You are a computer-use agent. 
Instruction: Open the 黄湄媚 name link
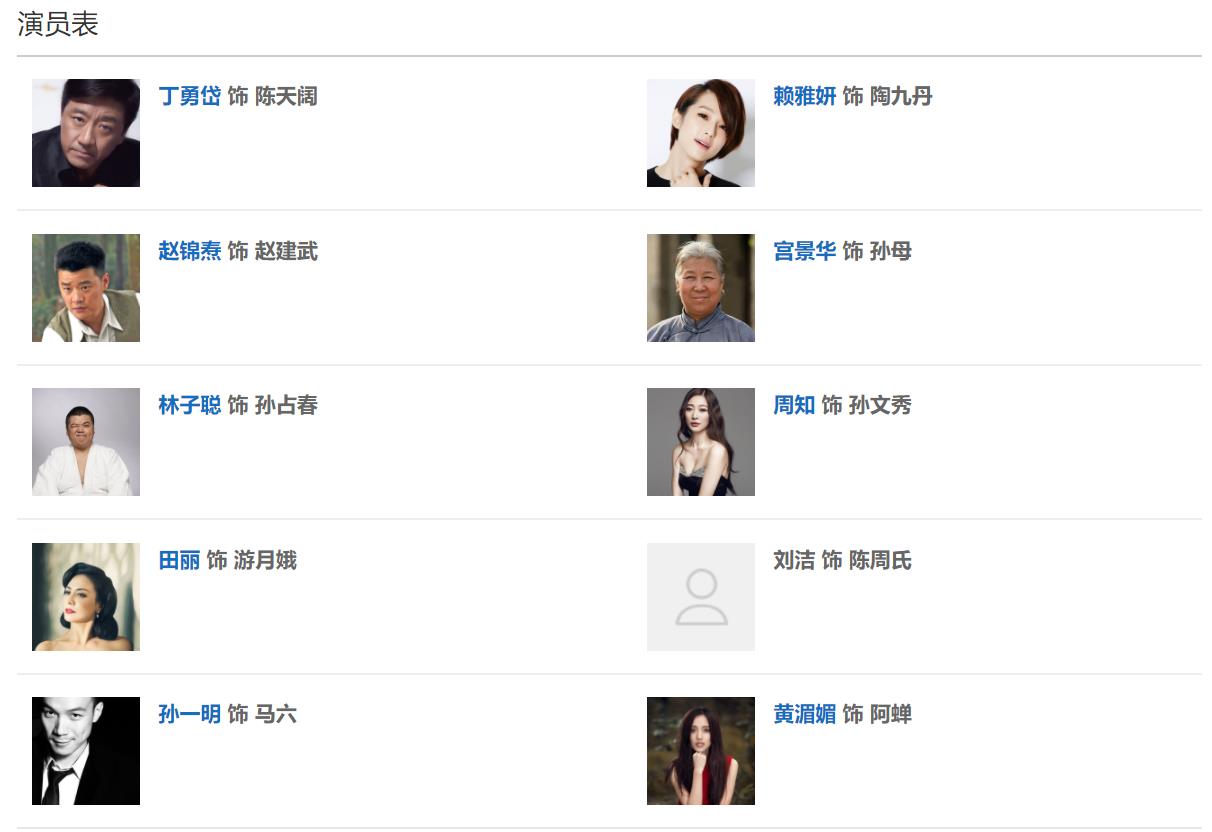coord(804,714)
